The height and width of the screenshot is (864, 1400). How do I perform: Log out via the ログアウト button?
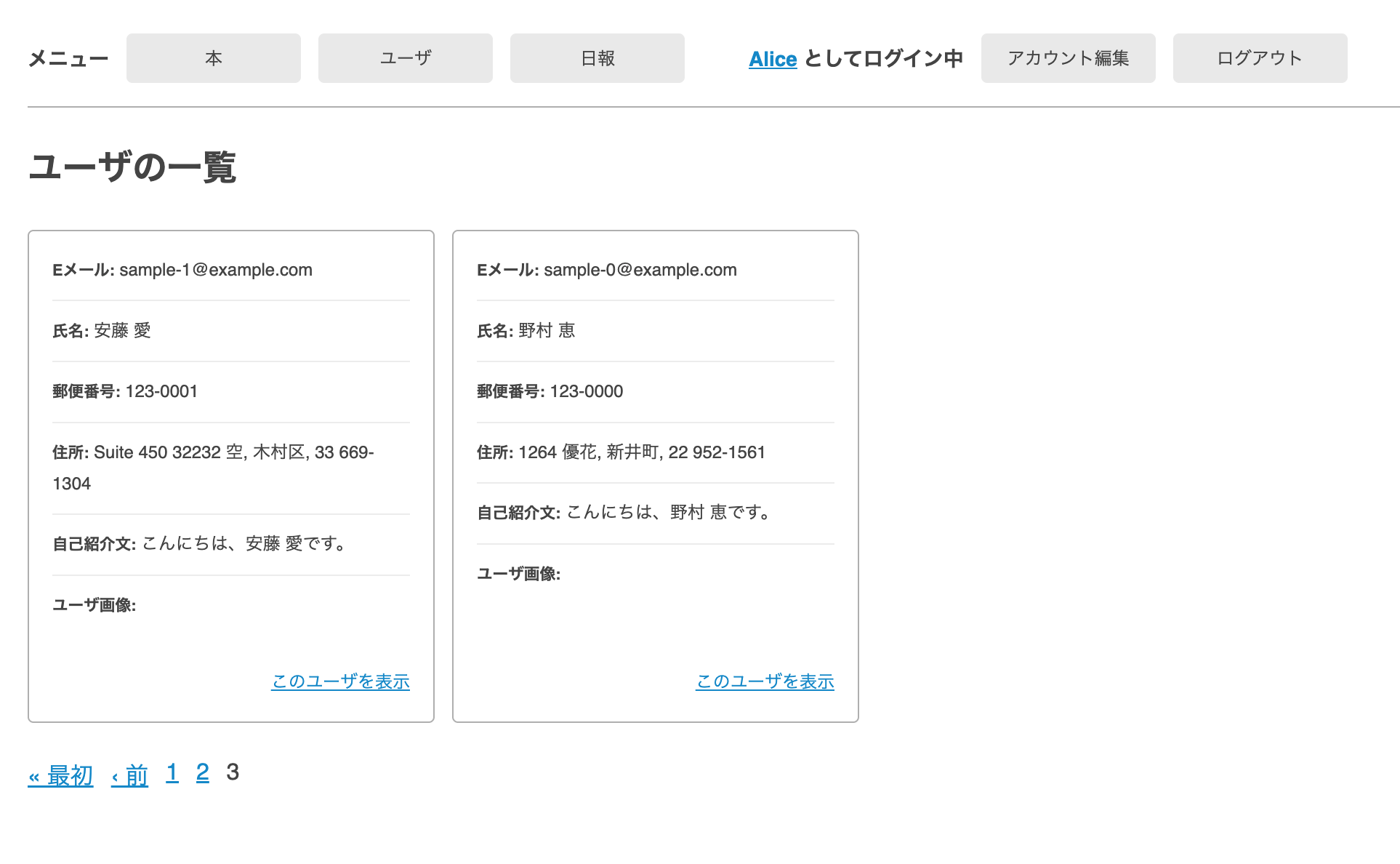[x=1259, y=58]
